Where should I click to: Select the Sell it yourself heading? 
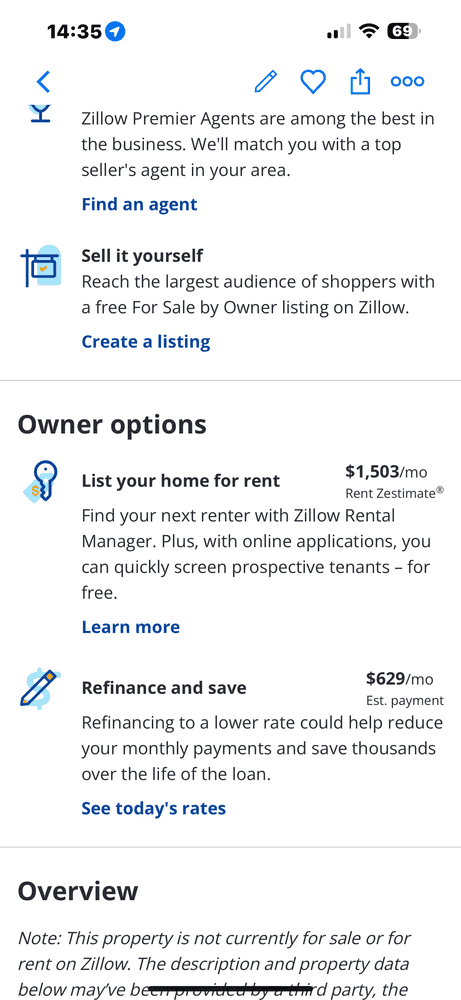pos(142,256)
